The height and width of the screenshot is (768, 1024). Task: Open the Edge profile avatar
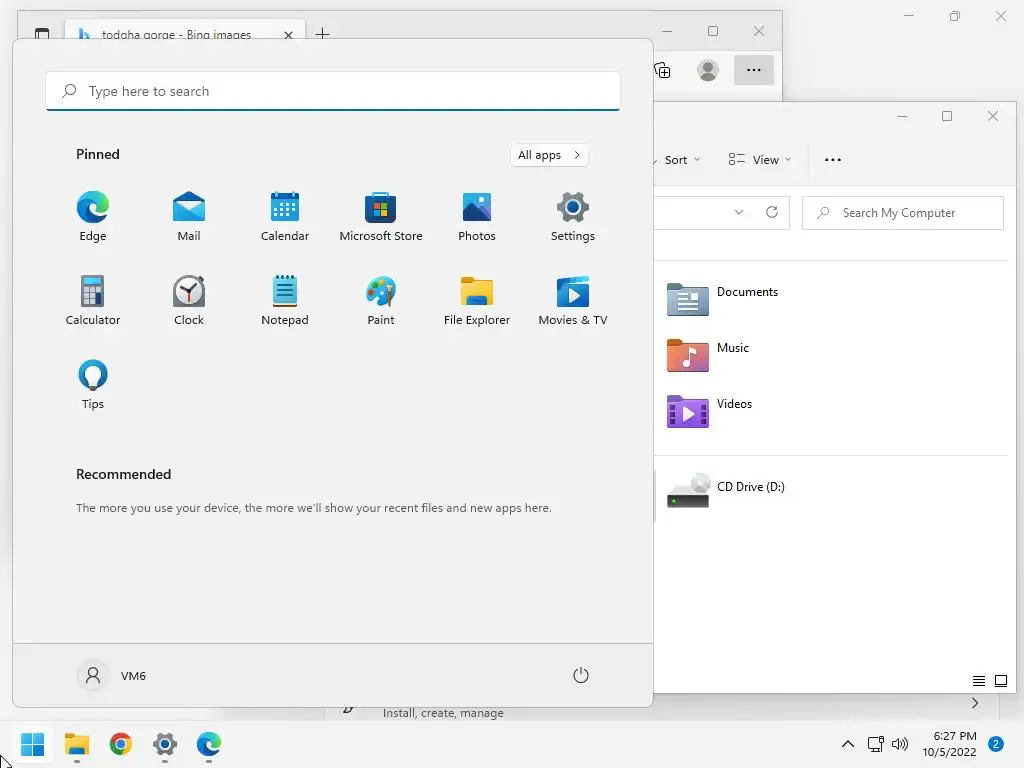pos(708,70)
